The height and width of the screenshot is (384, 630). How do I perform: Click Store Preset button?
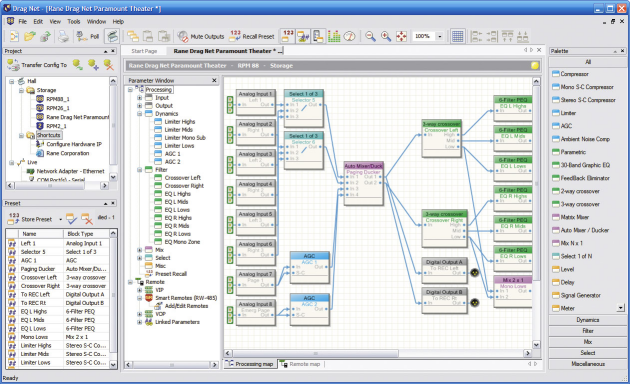click(31, 219)
